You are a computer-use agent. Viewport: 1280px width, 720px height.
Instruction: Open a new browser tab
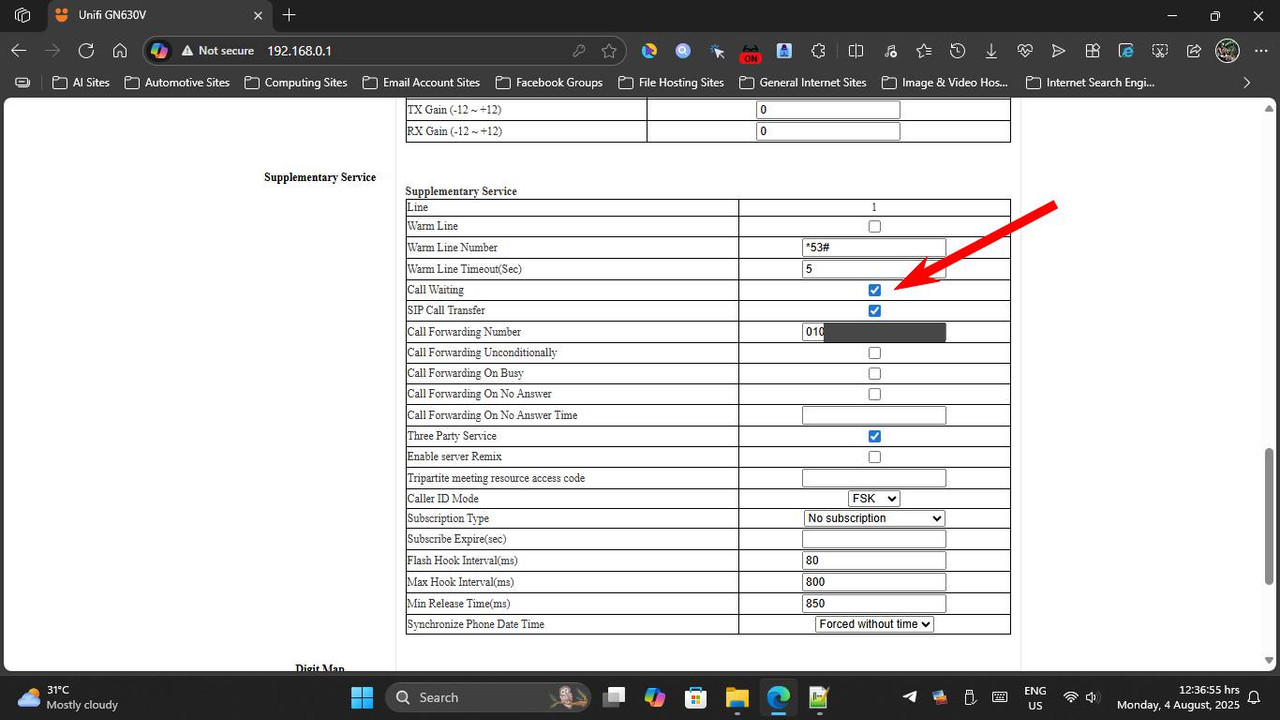[289, 15]
